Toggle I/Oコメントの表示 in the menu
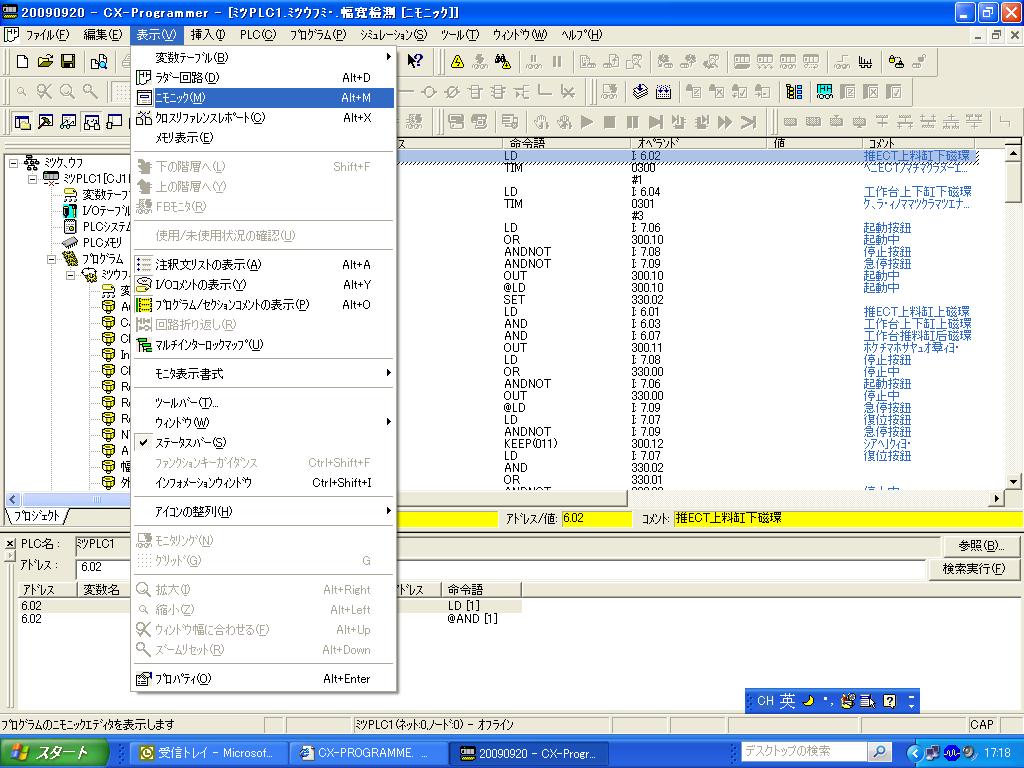This screenshot has width=1024, height=768. (x=200, y=285)
